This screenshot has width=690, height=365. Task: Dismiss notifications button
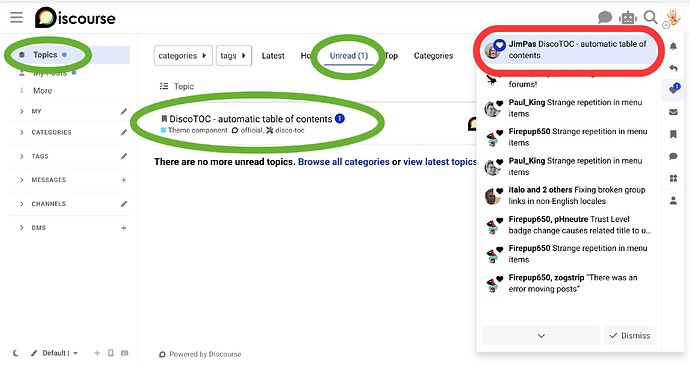[x=630, y=336]
